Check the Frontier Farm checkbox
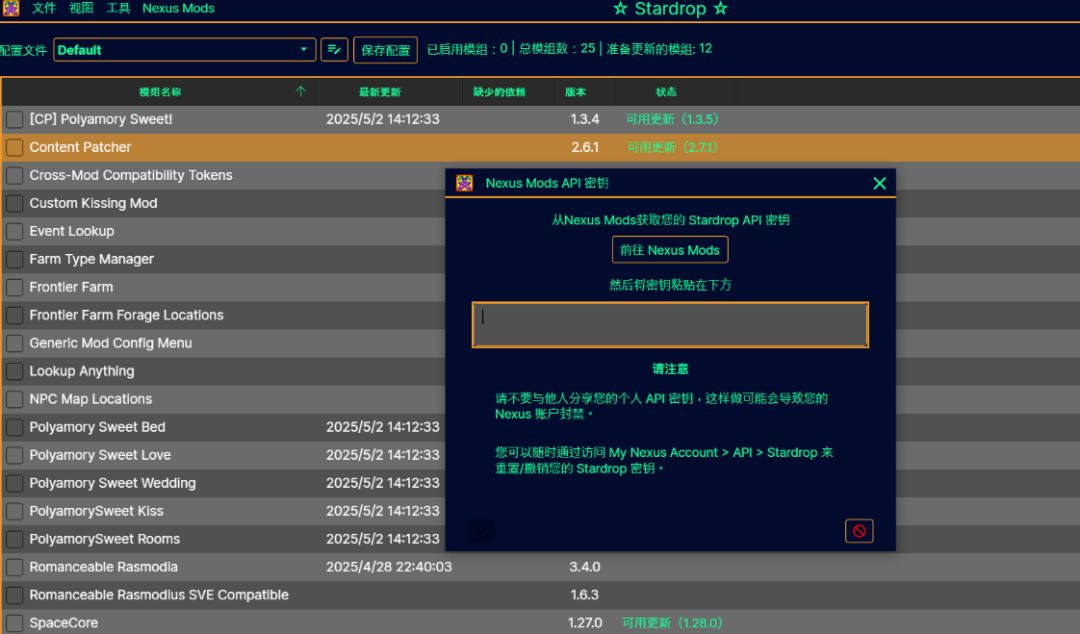Viewport: 1080px width, 634px height. (x=14, y=287)
